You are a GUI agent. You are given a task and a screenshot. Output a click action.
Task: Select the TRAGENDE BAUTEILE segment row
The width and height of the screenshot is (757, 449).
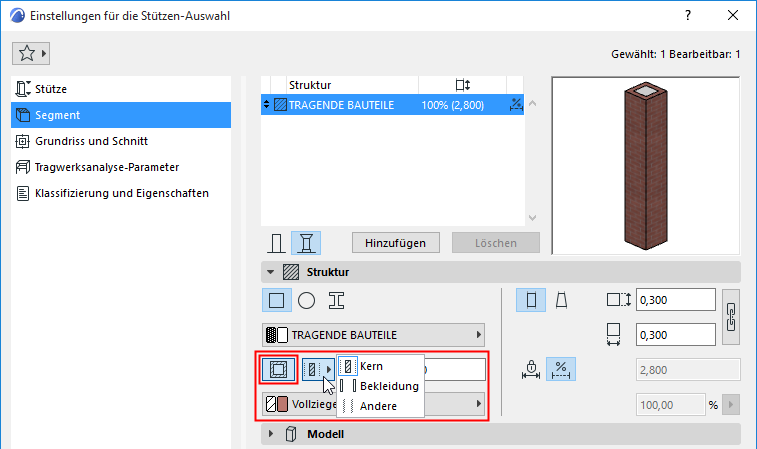pyautogui.click(x=392, y=105)
